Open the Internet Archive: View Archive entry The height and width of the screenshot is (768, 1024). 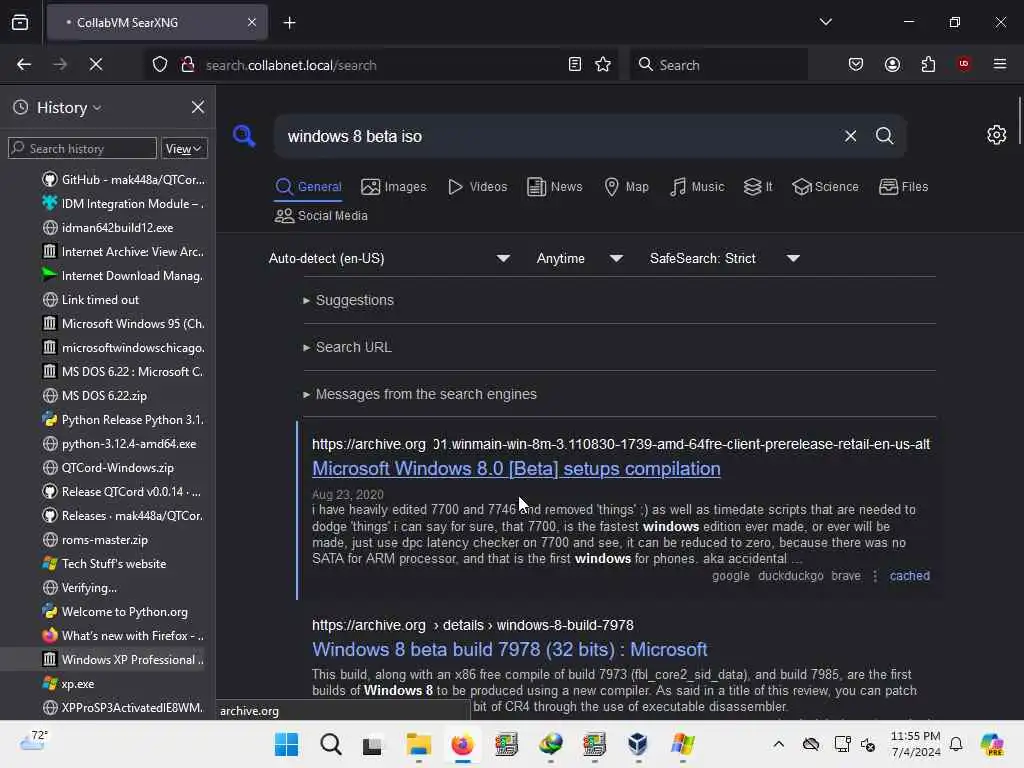pyautogui.click(x=123, y=251)
